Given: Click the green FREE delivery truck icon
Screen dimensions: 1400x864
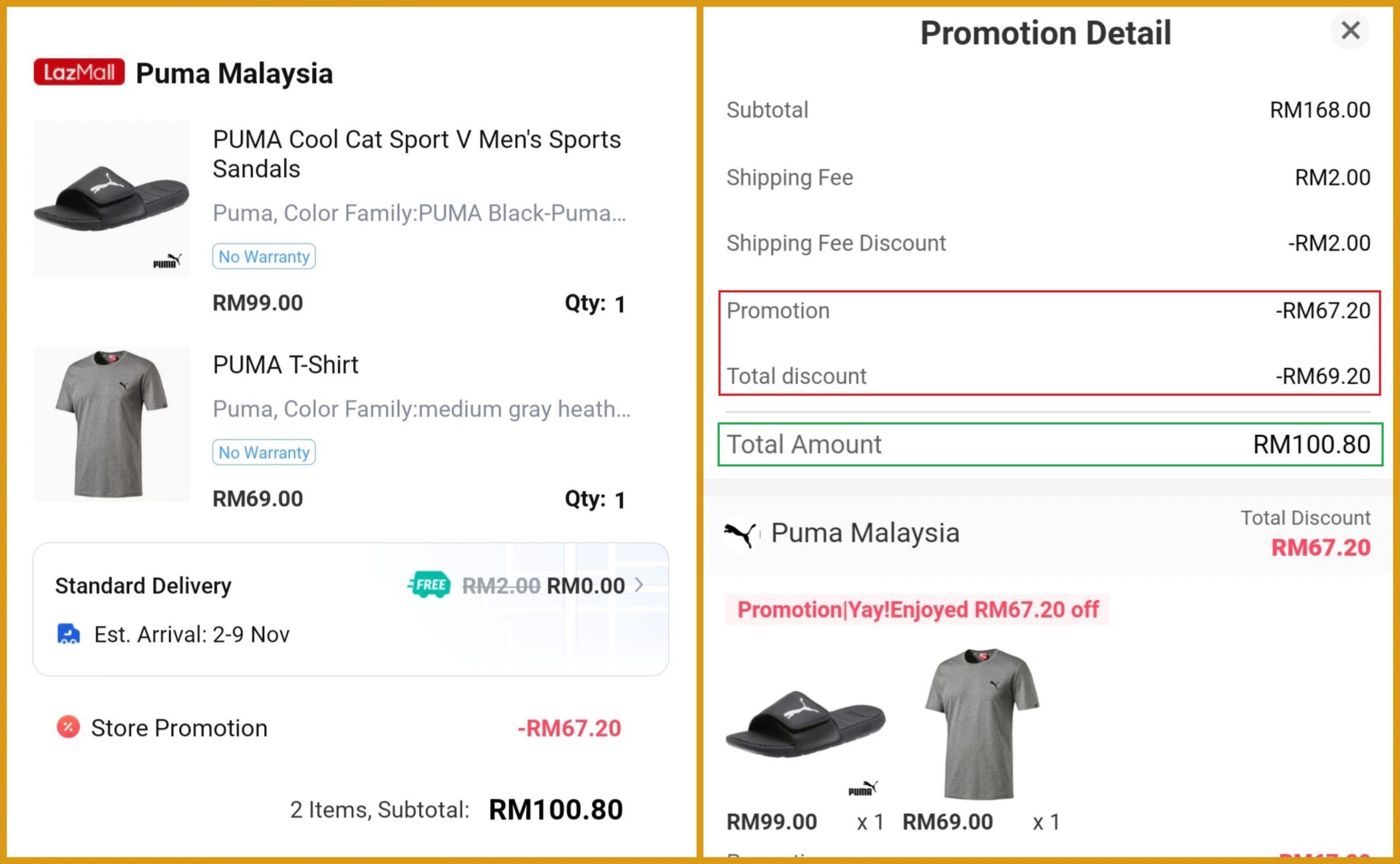Looking at the screenshot, I should 430,585.
